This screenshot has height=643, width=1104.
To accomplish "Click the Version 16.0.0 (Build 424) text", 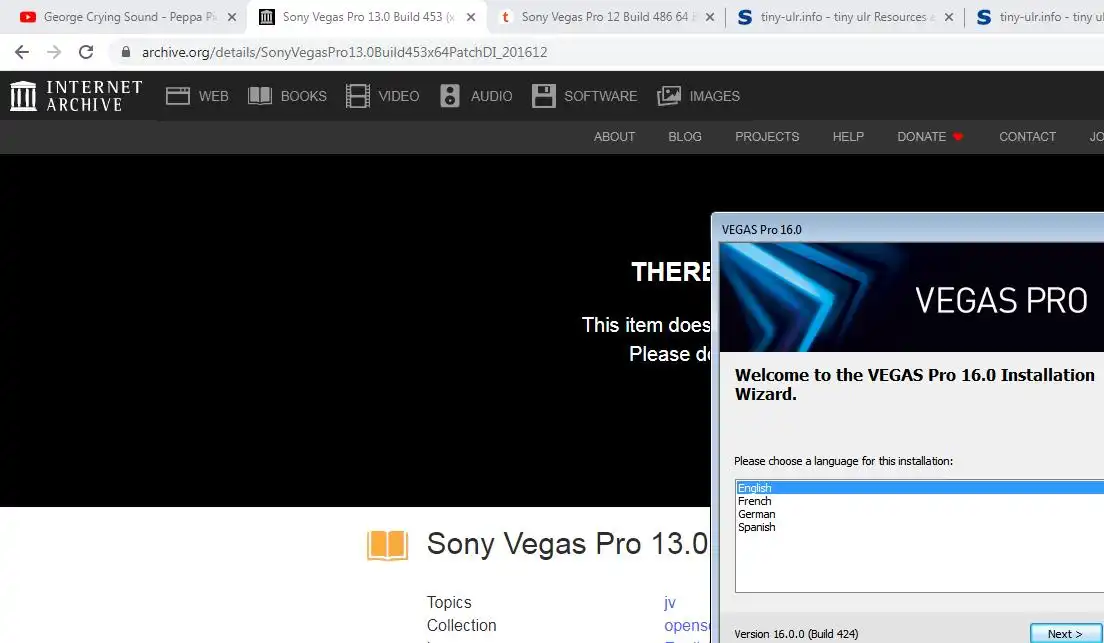I will pyautogui.click(x=796, y=634).
